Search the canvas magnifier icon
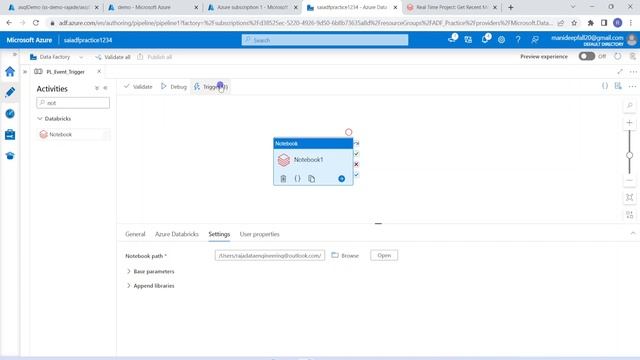Image resolution: width=640 pixels, height=360 pixels. [x=629, y=106]
